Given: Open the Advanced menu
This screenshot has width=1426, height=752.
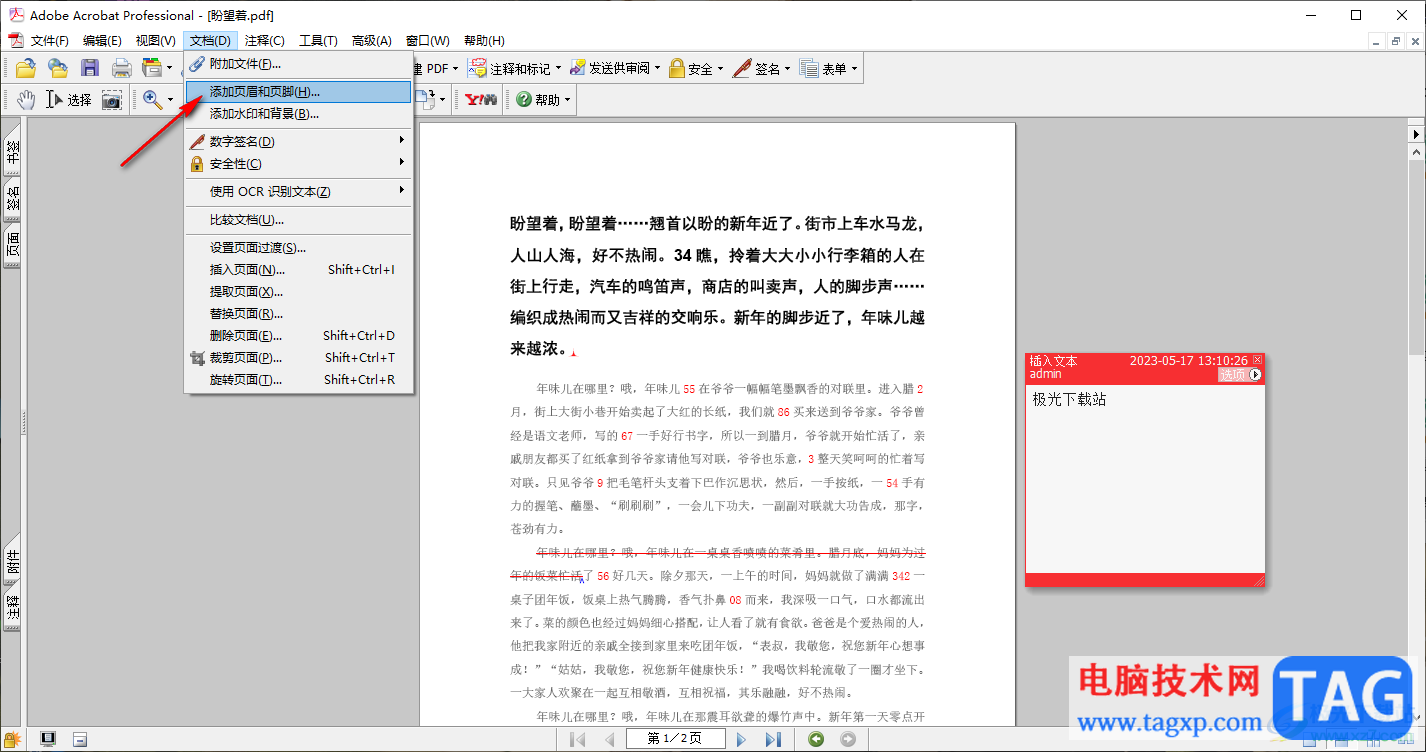Looking at the screenshot, I should (x=372, y=41).
